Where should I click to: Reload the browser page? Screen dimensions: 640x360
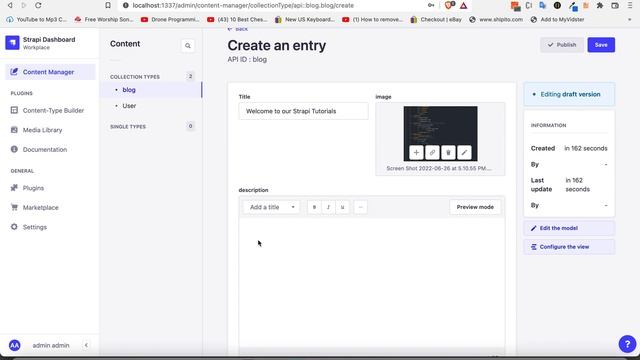(x=38, y=5)
